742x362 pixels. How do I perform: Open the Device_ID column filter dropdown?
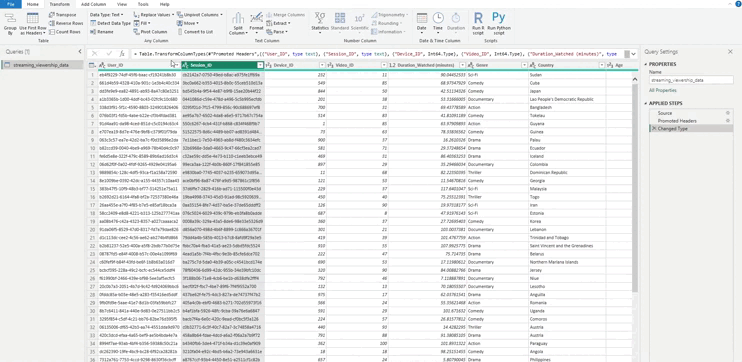point(322,65)
